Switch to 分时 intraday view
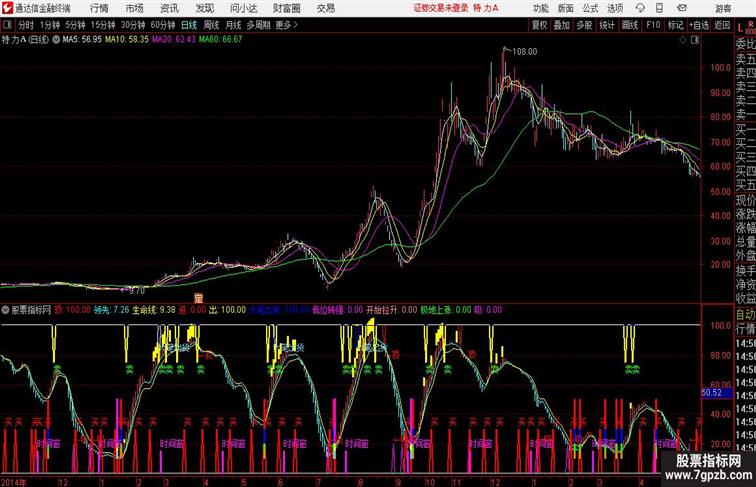The height and width of the screenshot is (487, 756). pyautogui.click(x=26, y=25)
